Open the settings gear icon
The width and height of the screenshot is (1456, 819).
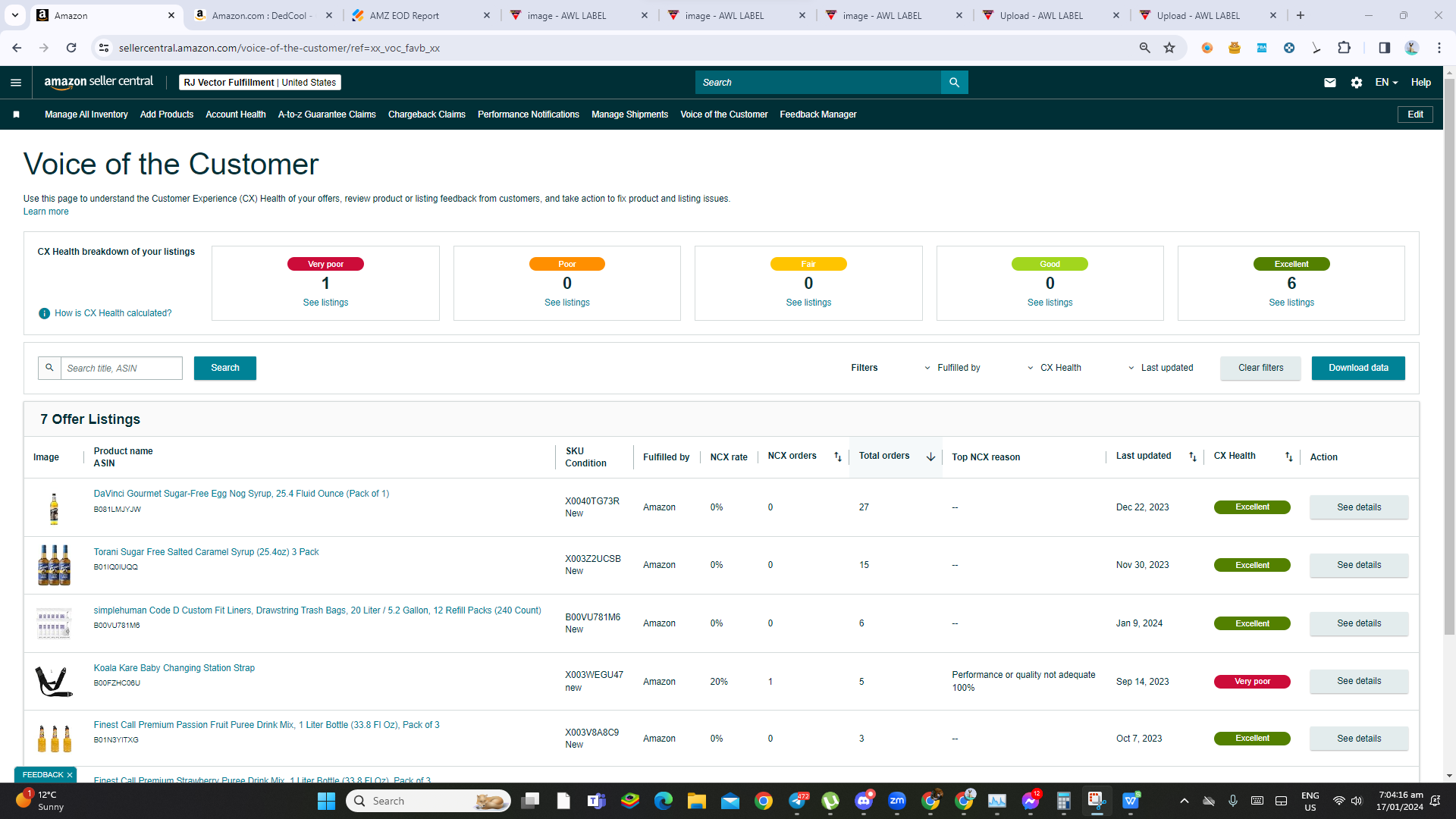[x=1357, y=83]
